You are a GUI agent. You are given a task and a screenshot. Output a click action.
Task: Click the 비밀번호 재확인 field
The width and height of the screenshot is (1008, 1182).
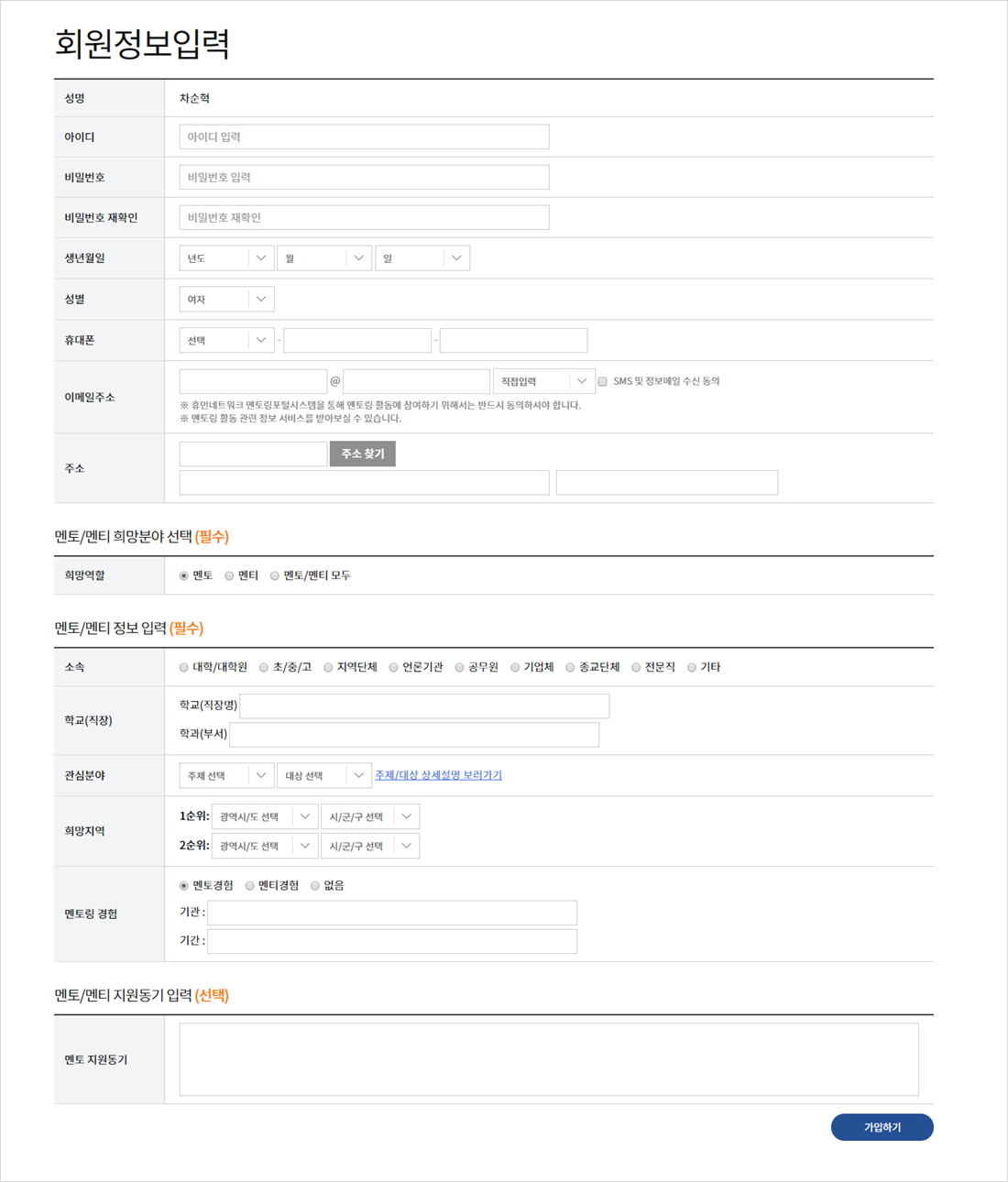point(364,218)
